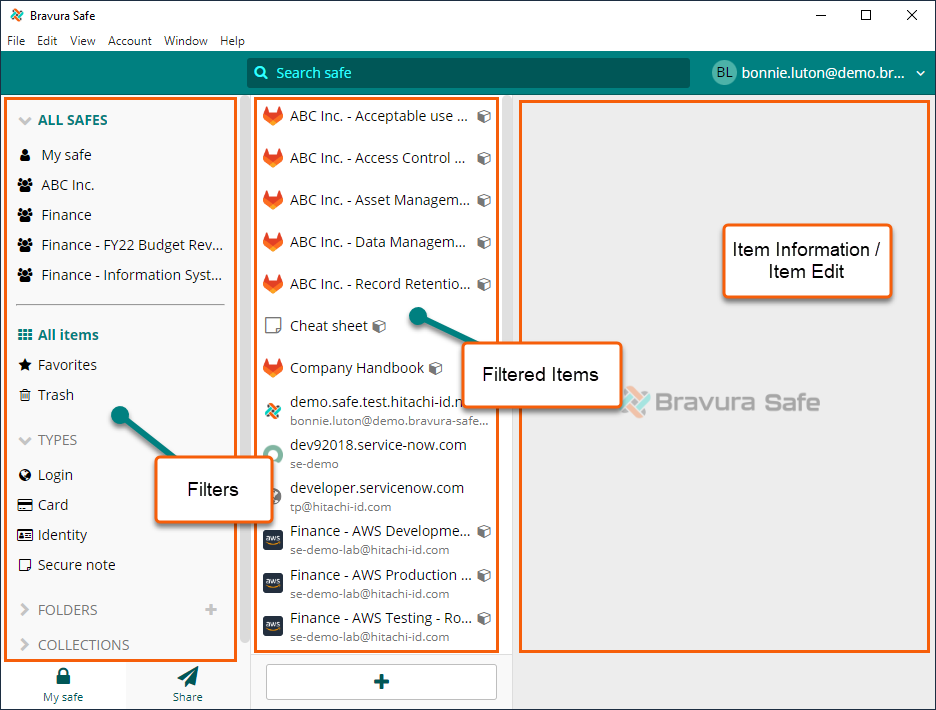The image size is (936, 710).
Task: Open demo.safe.test.hitachi-id login item
Action: tap(377, 410)
